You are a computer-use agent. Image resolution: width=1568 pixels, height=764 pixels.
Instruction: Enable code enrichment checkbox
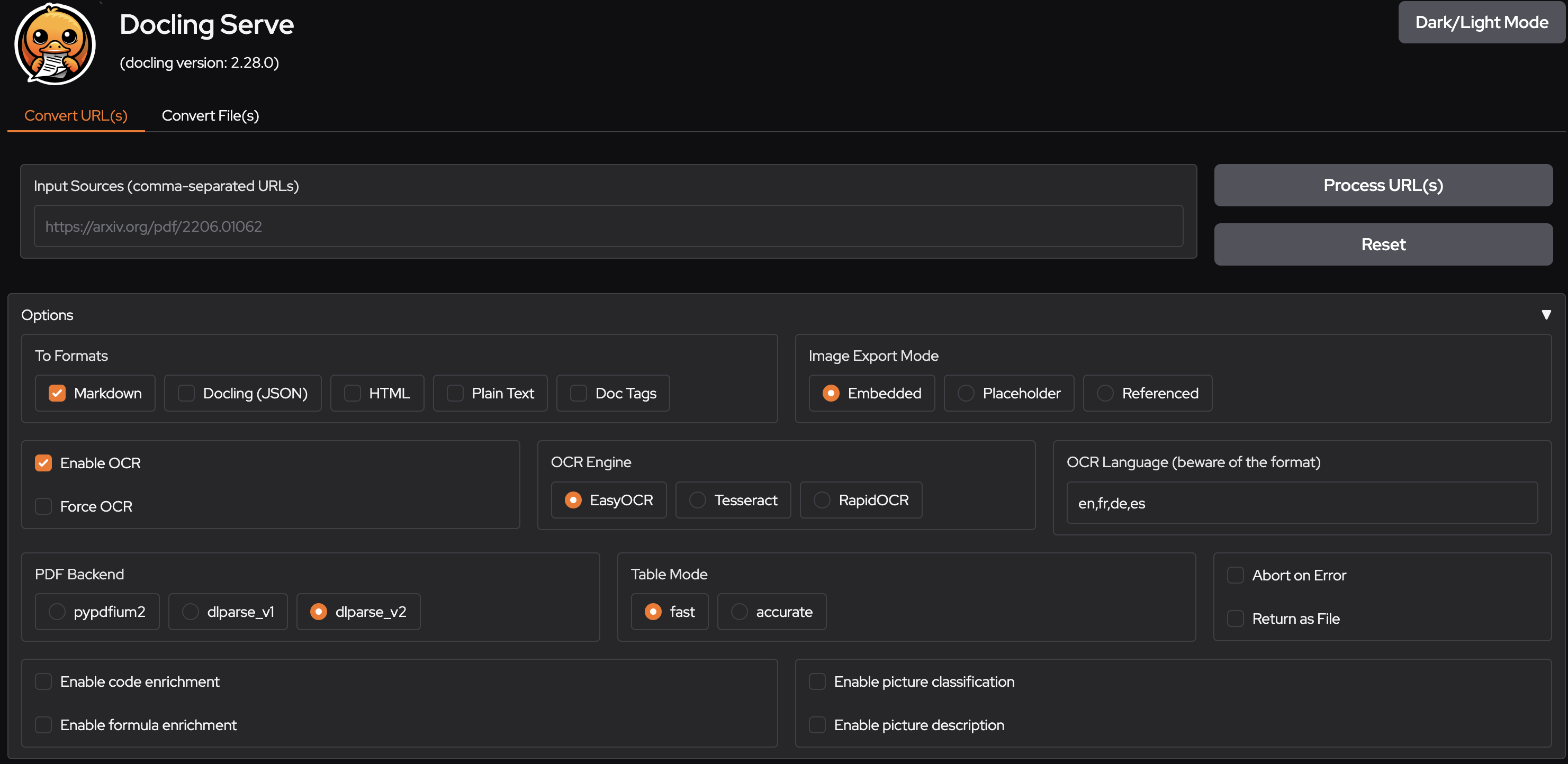point(43,681)
